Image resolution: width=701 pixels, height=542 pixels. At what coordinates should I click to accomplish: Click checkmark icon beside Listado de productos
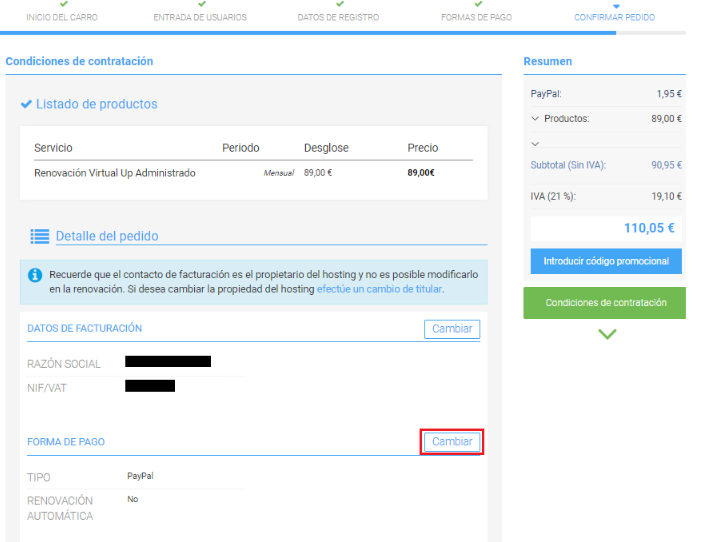[26, 104]
